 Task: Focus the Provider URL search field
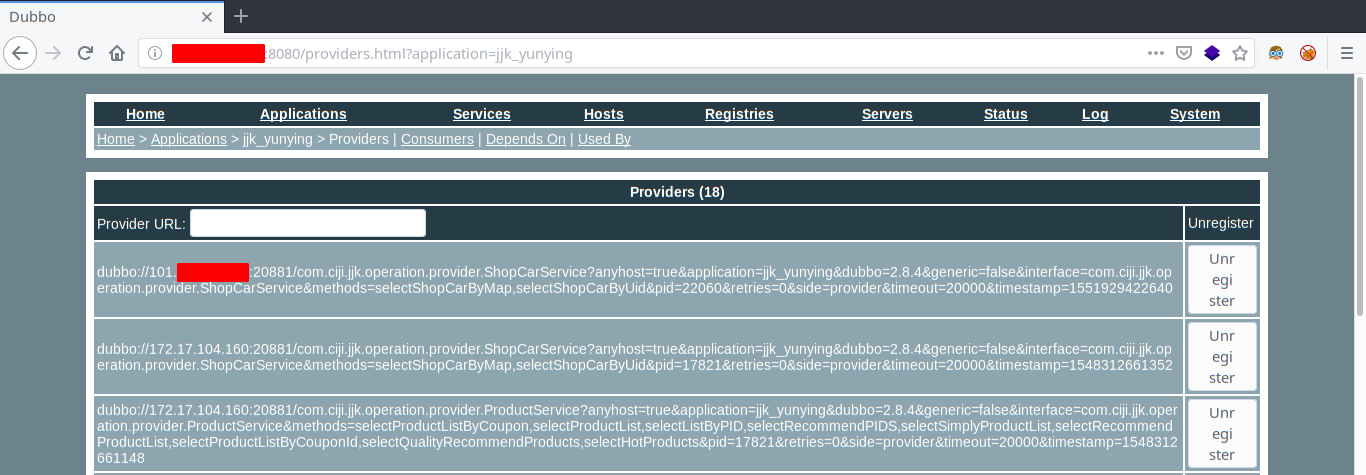tap(308, 223)
